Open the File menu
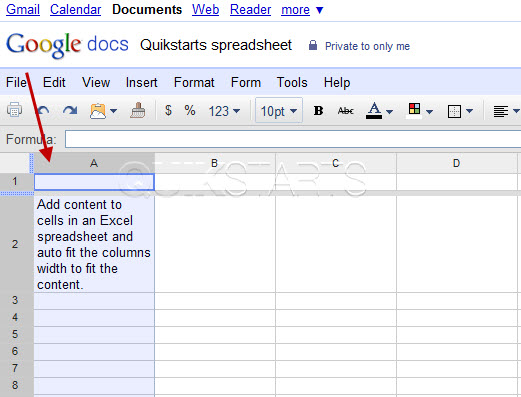 [x=16, y=82]
